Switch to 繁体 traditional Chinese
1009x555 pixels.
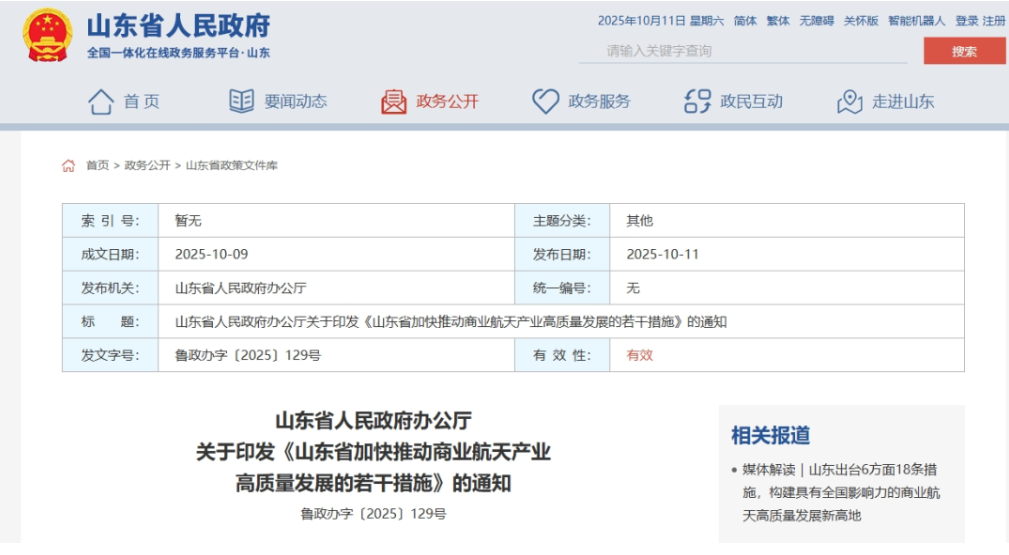778,21
